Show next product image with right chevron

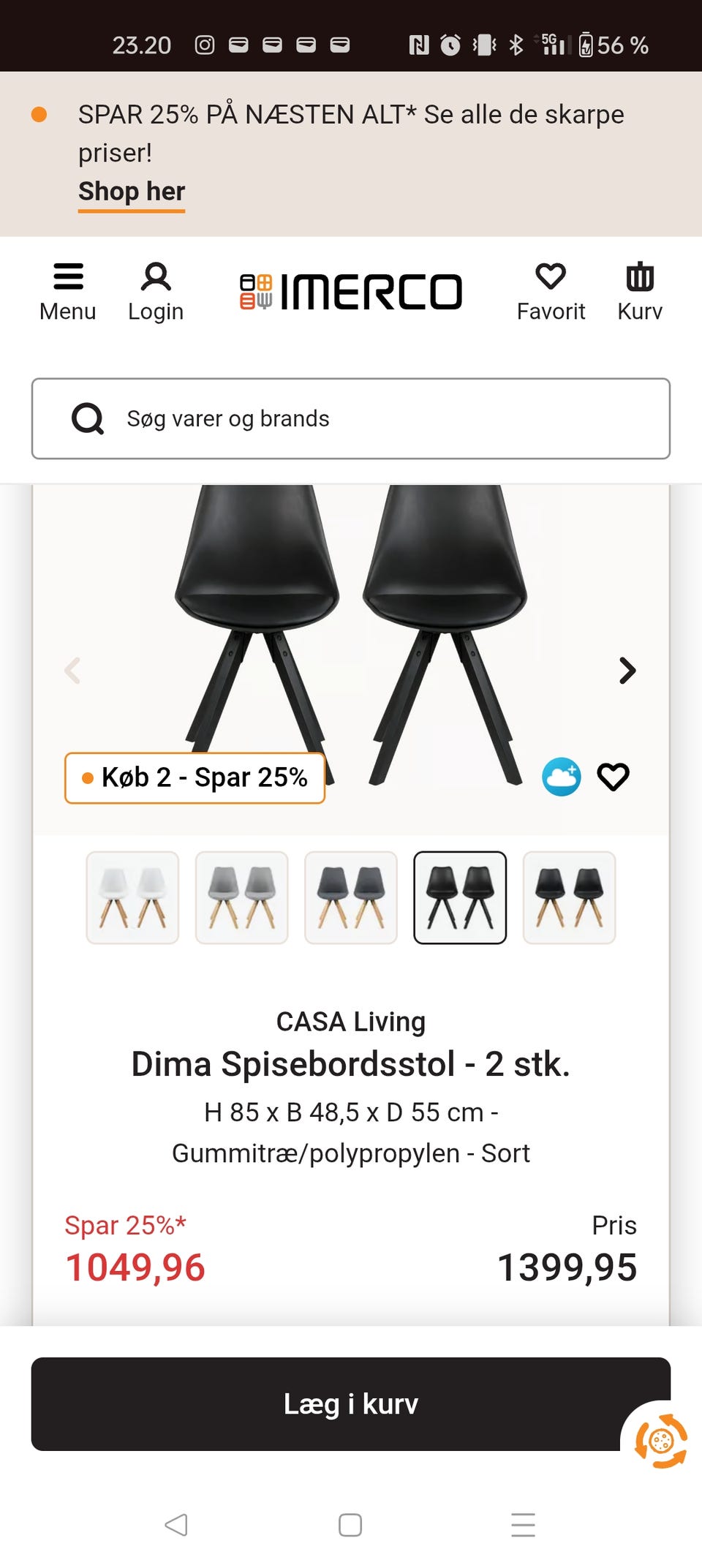click(627, 670)
